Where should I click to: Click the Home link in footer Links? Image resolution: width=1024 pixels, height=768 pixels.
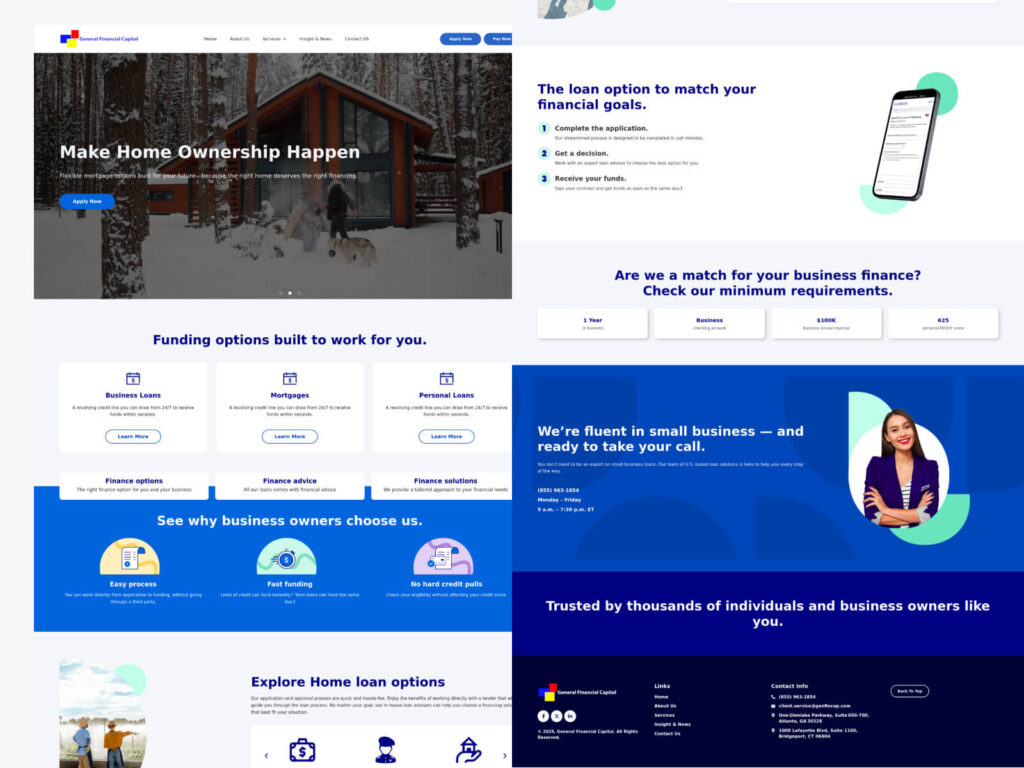pos(662,697)
